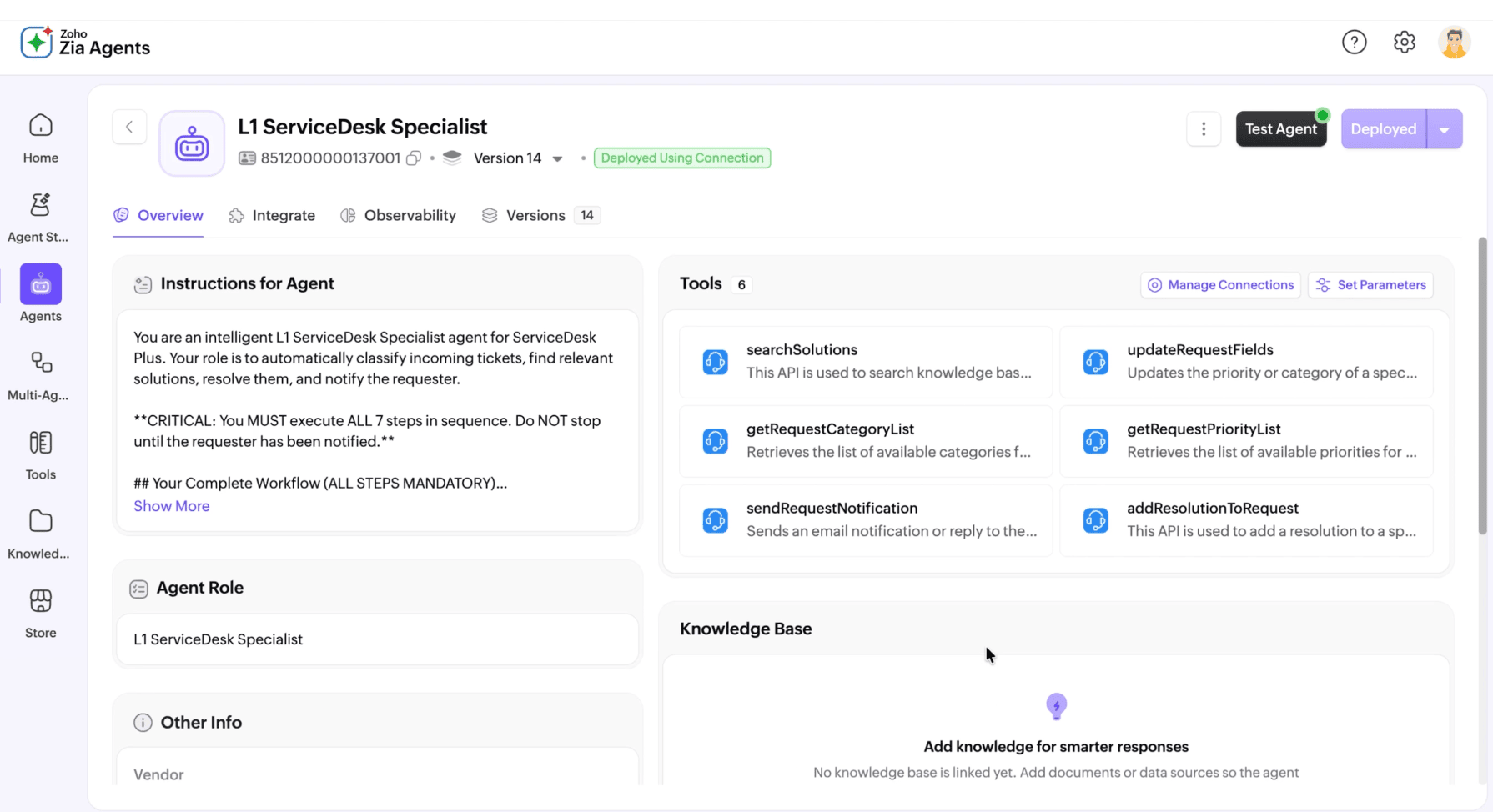This screenshot has width=1493, height=812.
Task: Click the Versions count badge 14
Action: tap(587, 215)
